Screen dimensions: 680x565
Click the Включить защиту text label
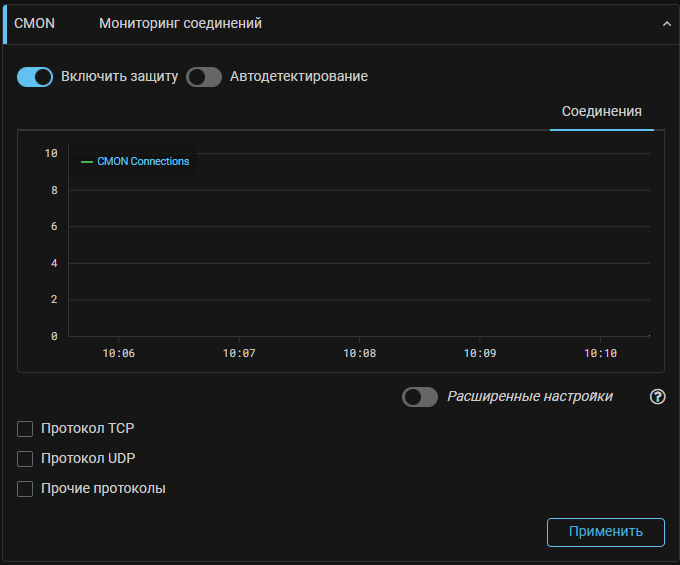click(x=119, y=77)
